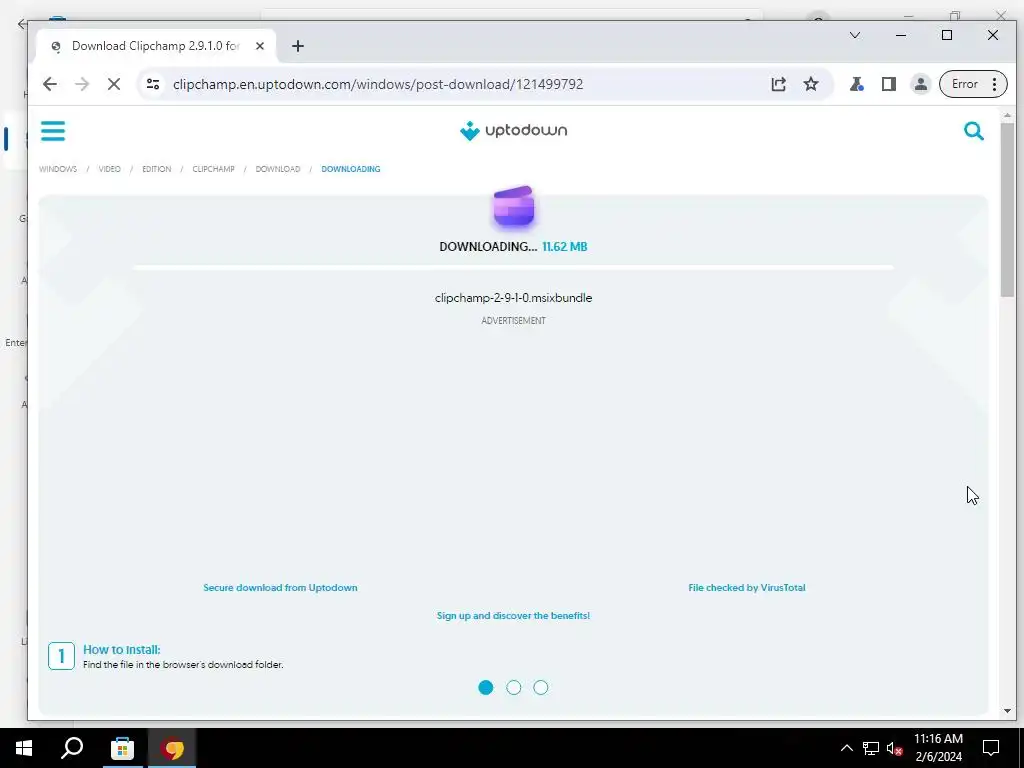Click the download progress bar
Screen dimensions: 1024x768
(513, 268)
